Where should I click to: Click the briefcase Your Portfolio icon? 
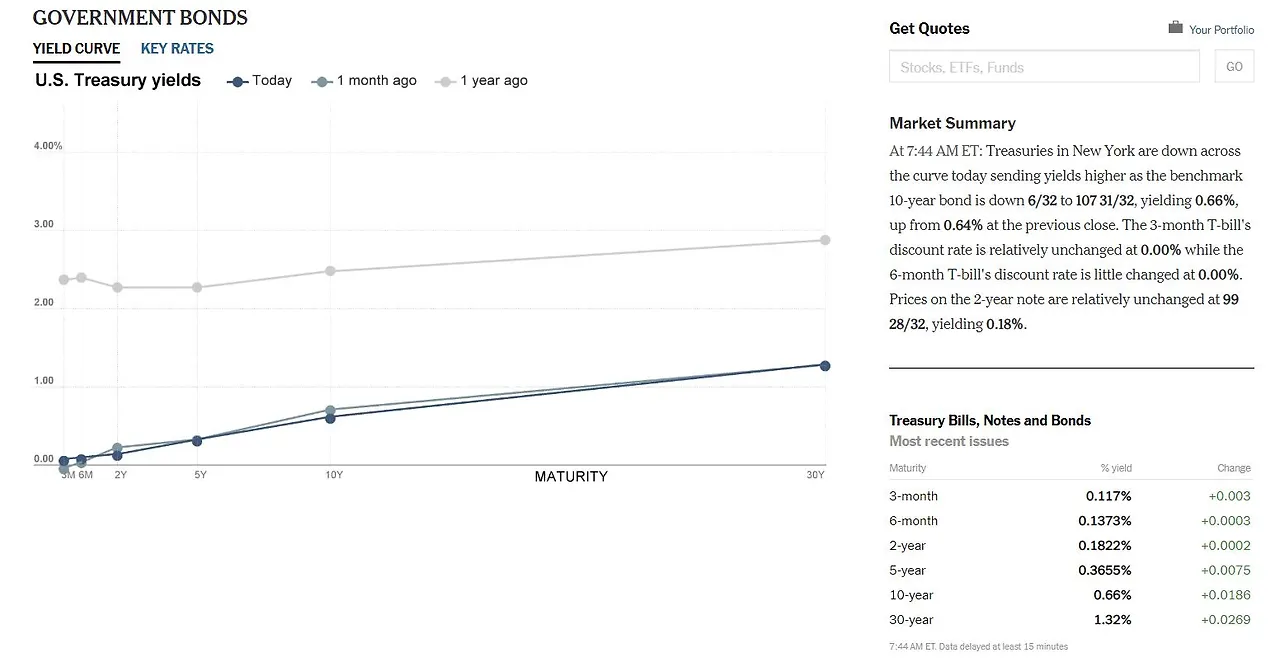click(1174, 28)
